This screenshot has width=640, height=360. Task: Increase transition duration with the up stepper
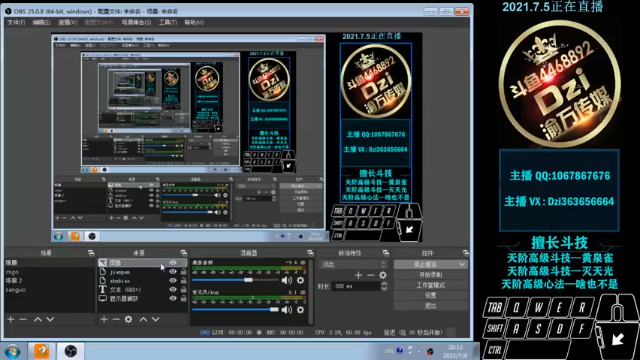384,284
